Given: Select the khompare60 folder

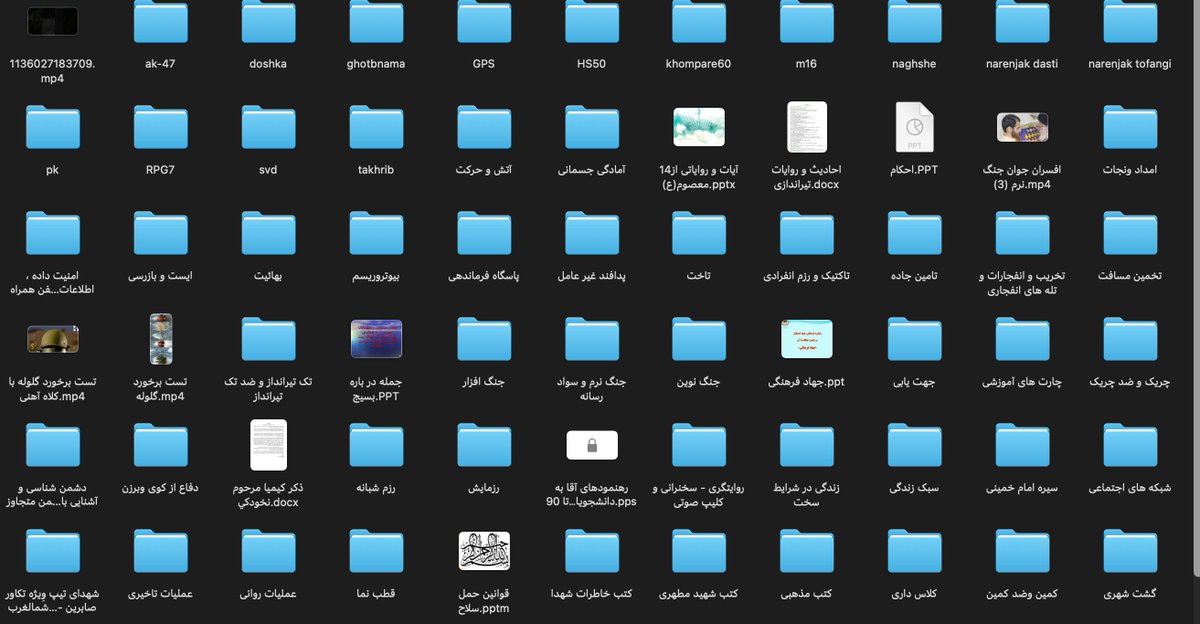Looking at the screenshot, I should (x=699, y=21).
